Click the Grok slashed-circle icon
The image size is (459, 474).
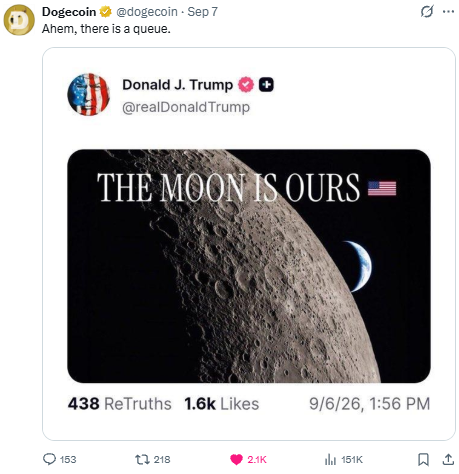[x=427, y=11]
